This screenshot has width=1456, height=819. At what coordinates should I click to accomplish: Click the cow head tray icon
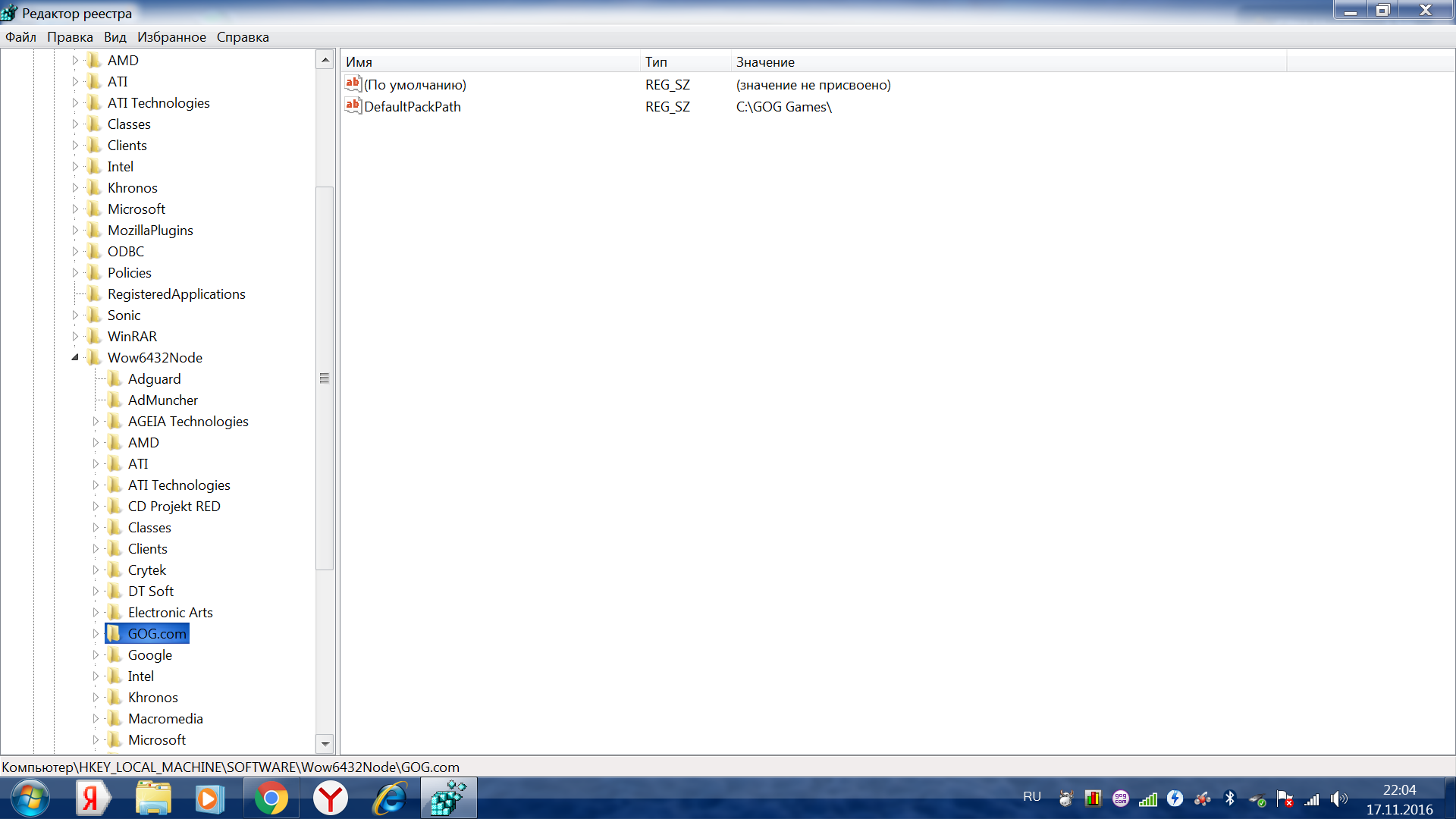(x=1066, y=798)
